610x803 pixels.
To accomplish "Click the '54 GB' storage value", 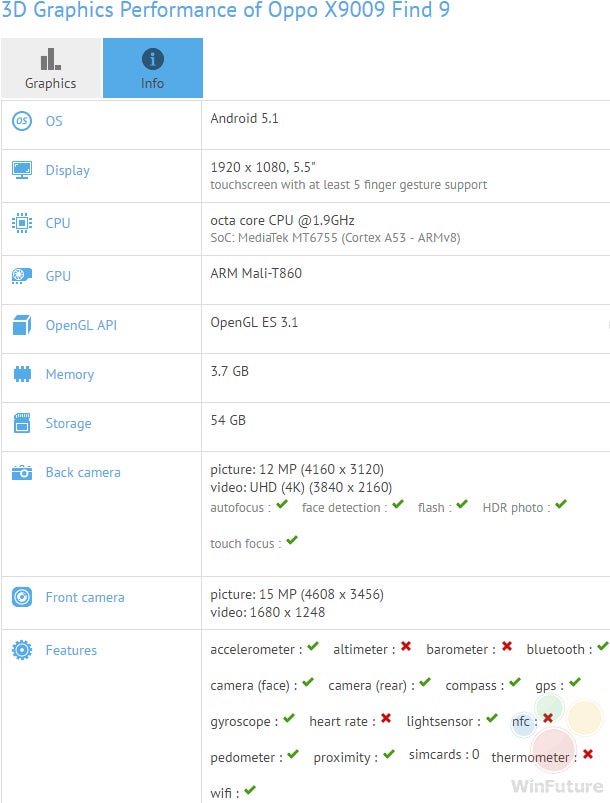I will coord(228,420).
